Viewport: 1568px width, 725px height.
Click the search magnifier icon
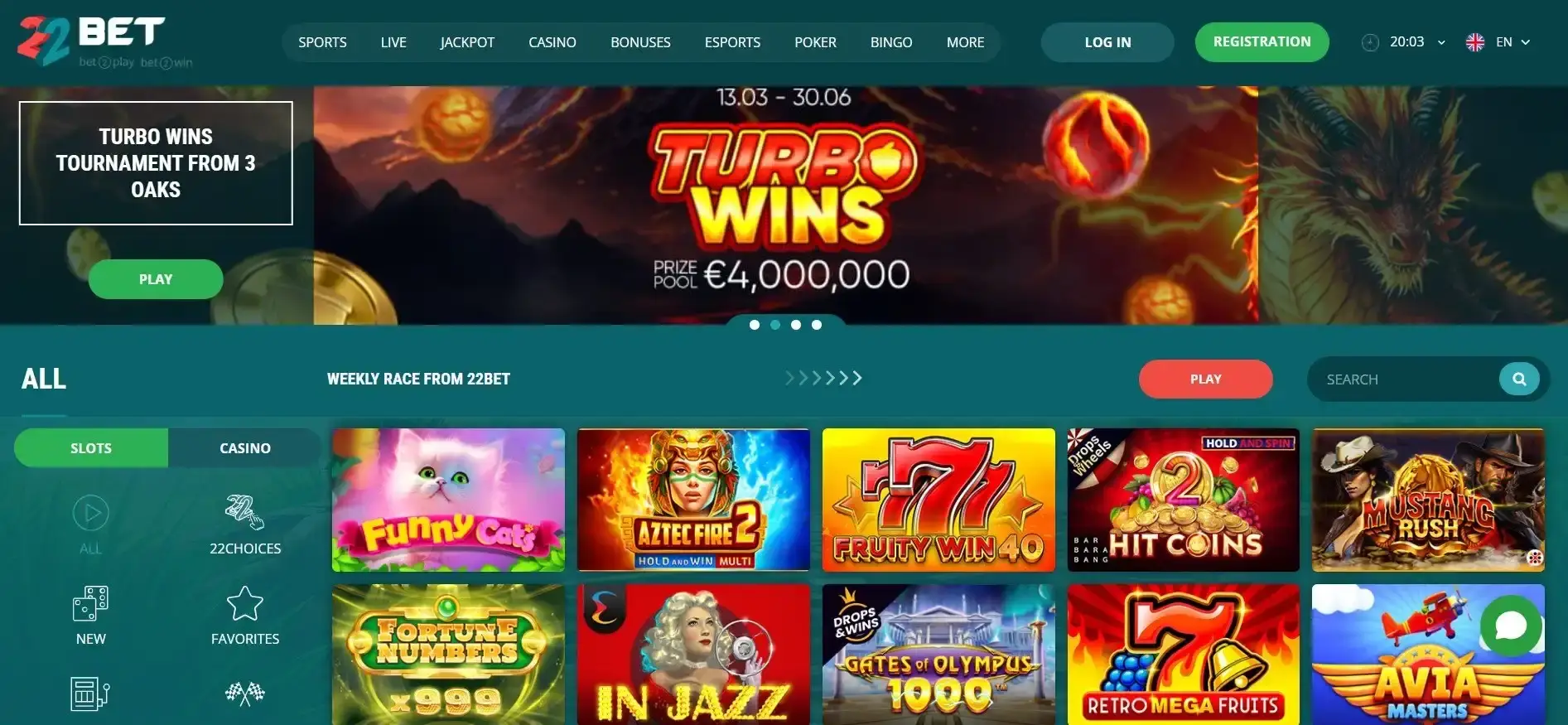1519,379
